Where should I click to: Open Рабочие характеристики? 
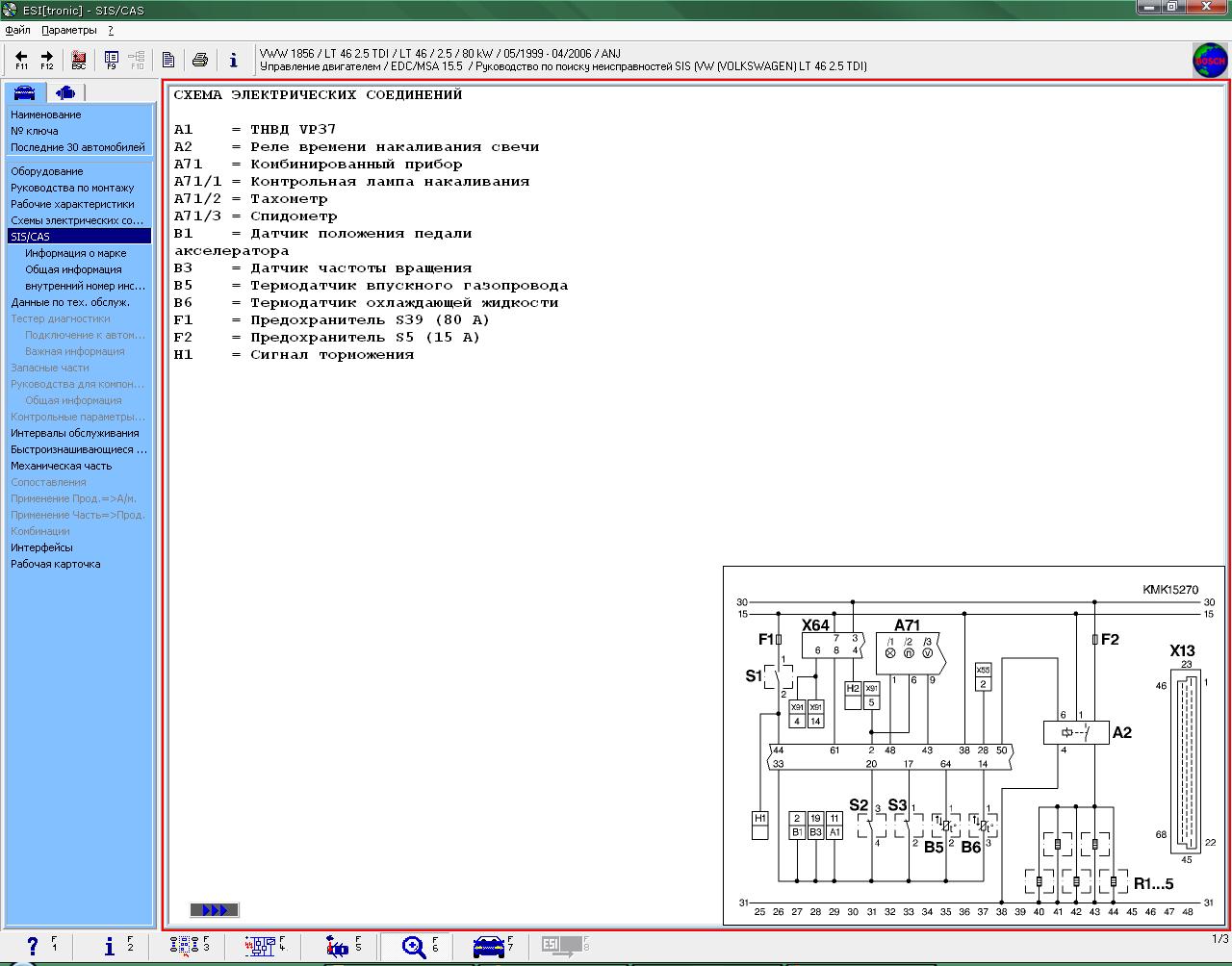click(72, 204)
